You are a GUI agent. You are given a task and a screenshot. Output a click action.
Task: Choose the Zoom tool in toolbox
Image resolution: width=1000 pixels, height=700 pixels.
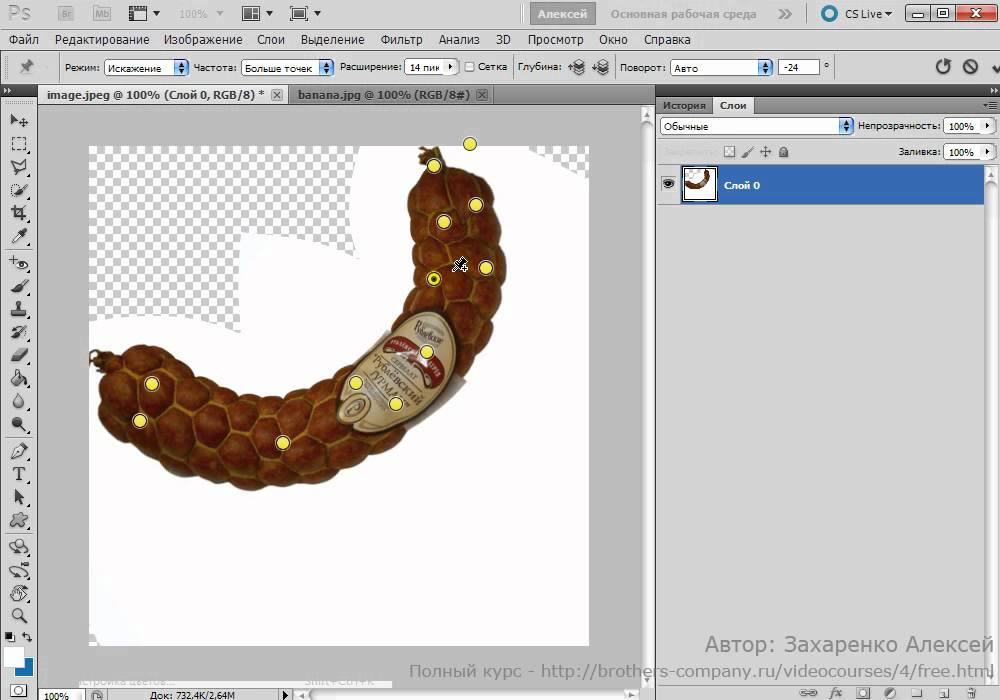tap(19, 616)
